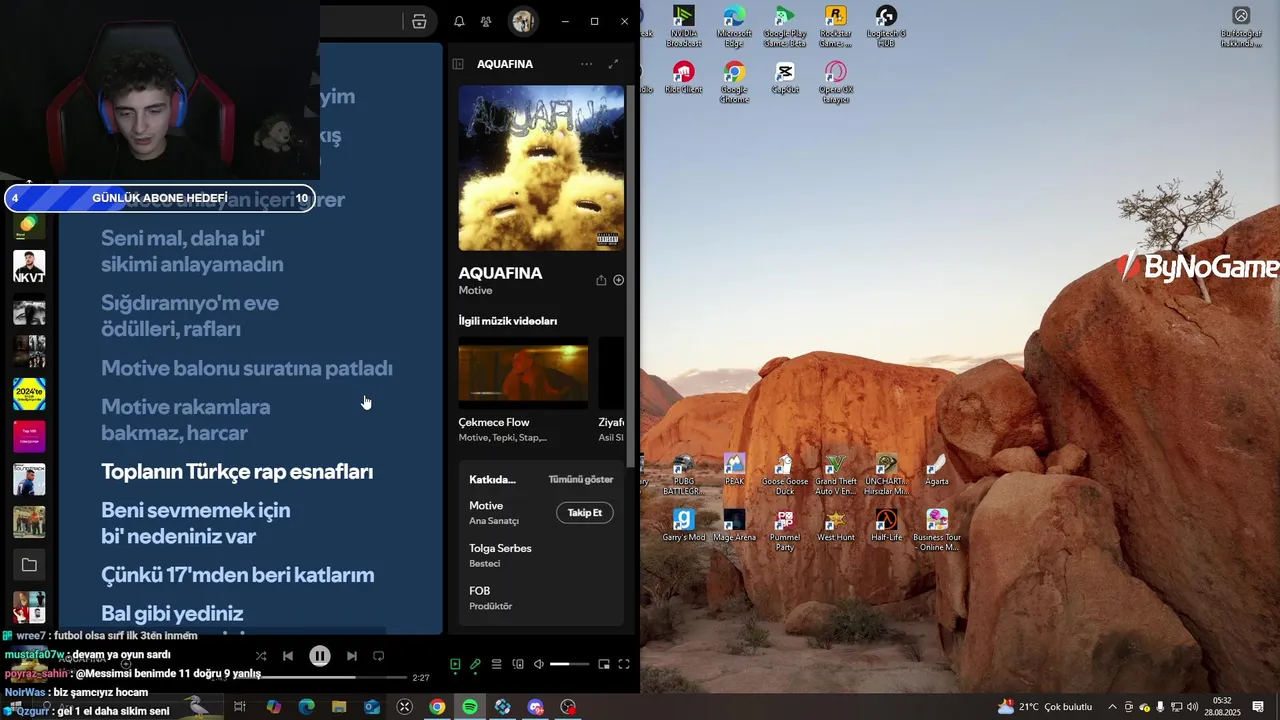Click the Spotify browse icon
The image size is (1280, 720).
(x=419, y=21)
